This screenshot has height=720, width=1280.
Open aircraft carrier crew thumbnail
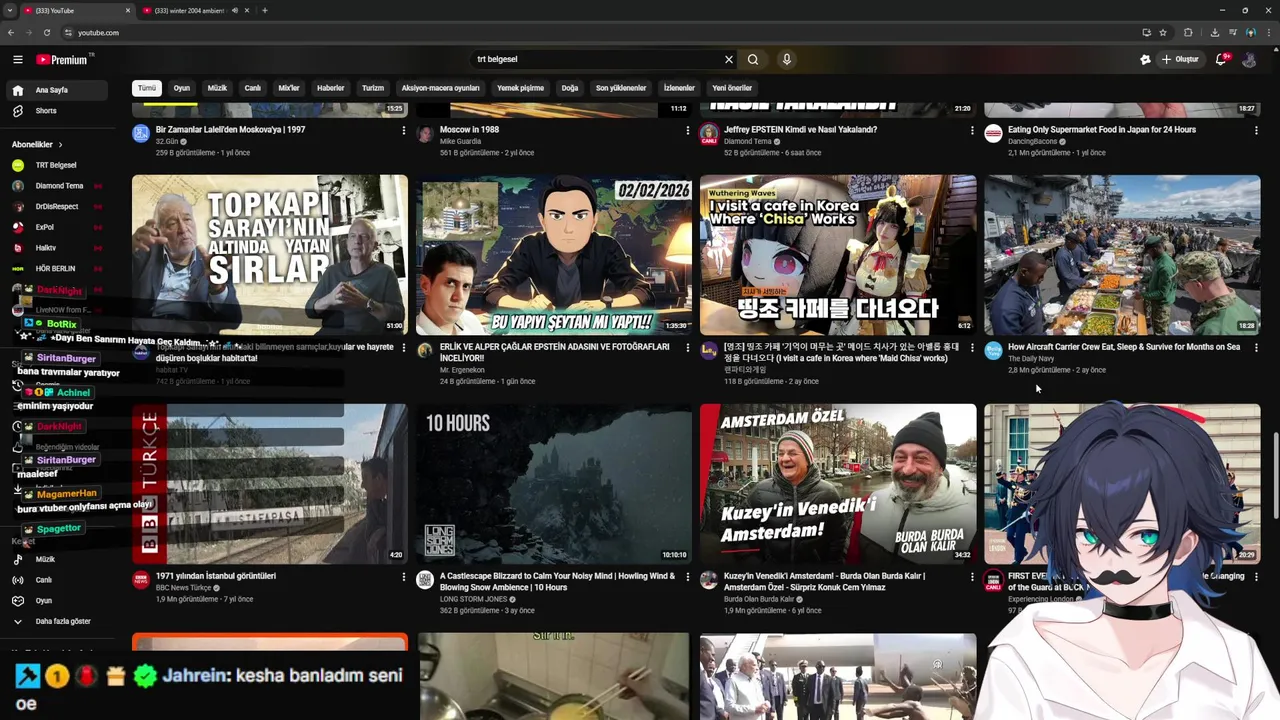coord(1122,255)
